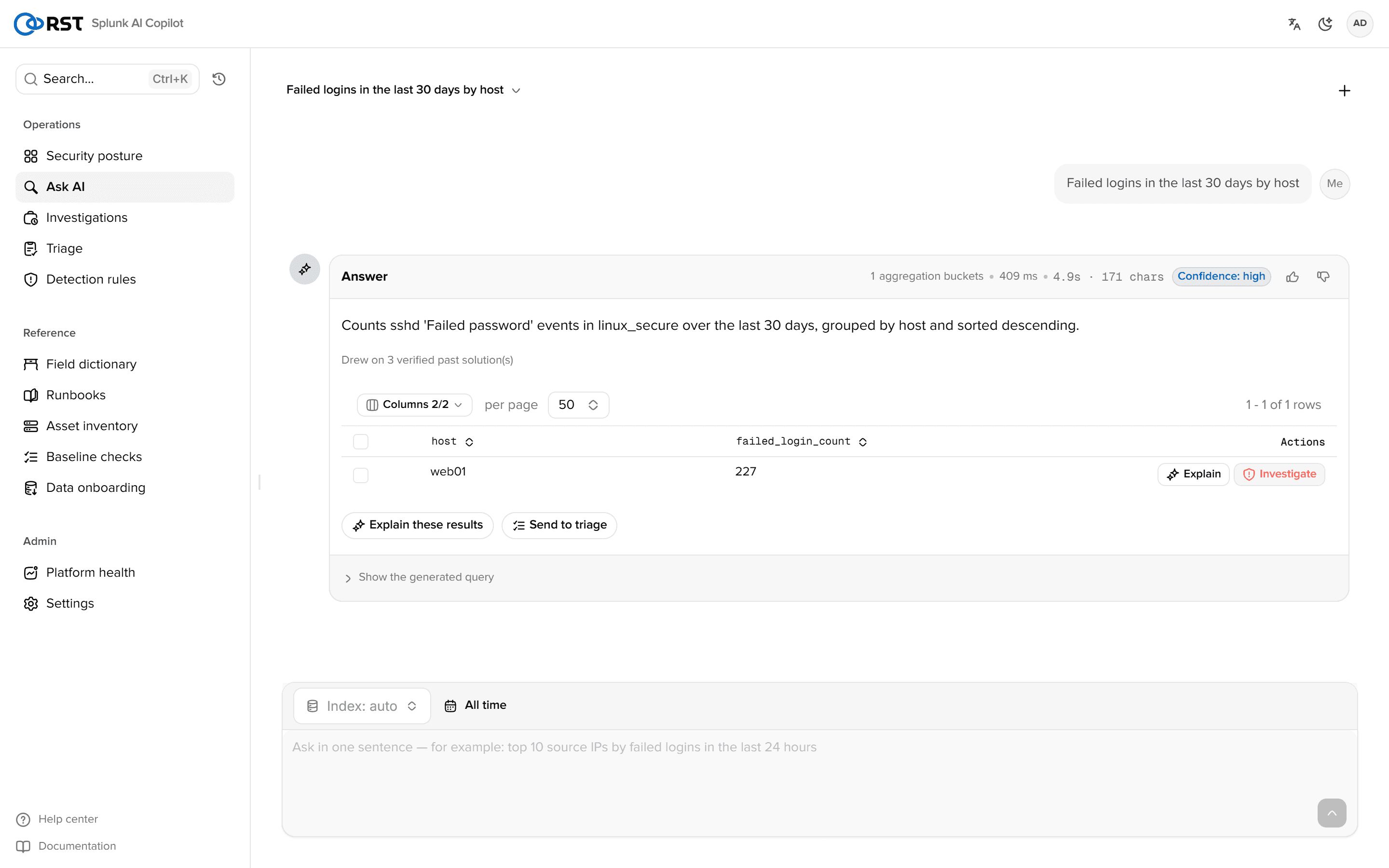Screen dimensions: 1389x868
Task: Check the select-all rows checkbox in header
Action: point(360,441)
